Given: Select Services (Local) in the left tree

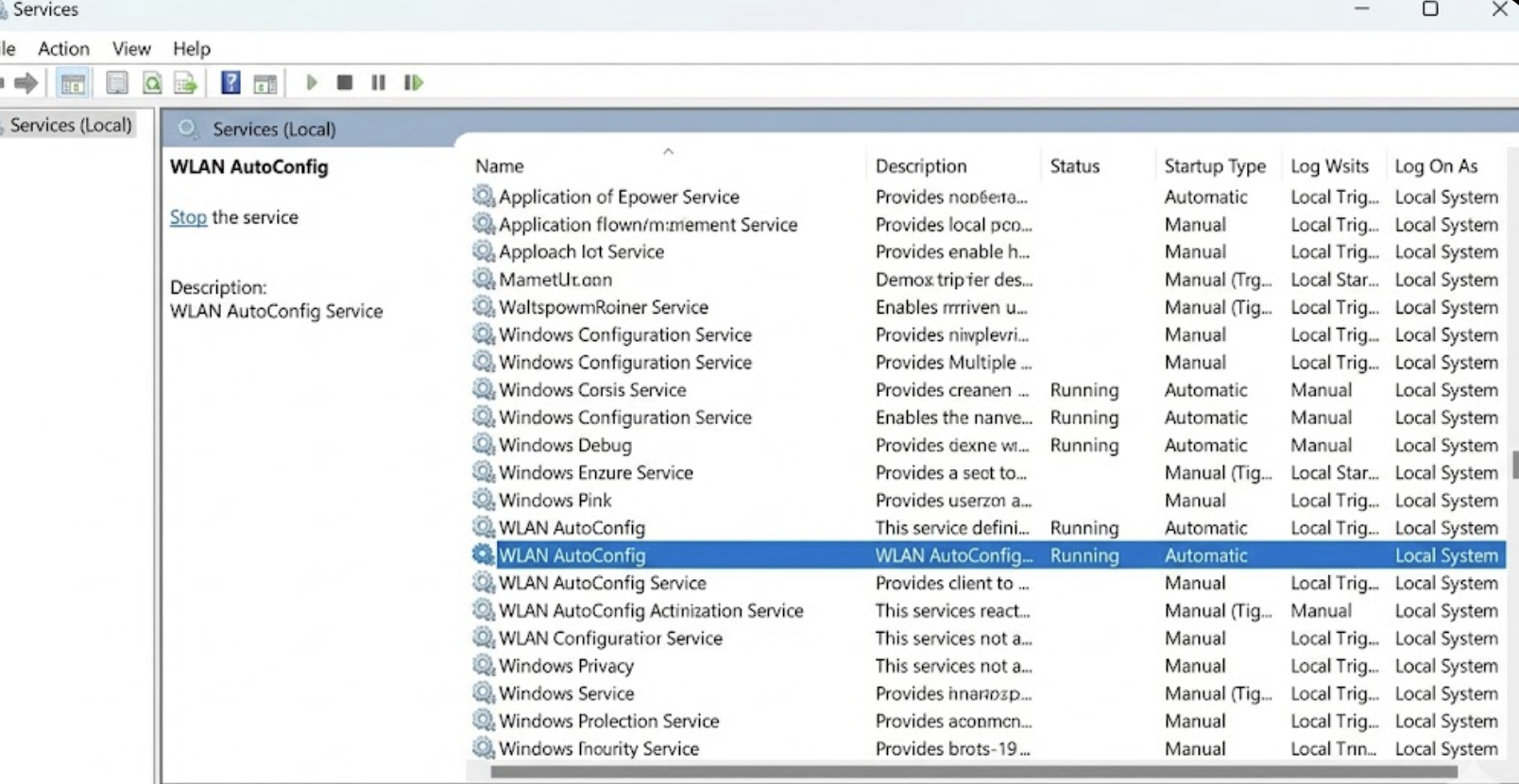Looking at the screenshot, I should coord(71,125).
